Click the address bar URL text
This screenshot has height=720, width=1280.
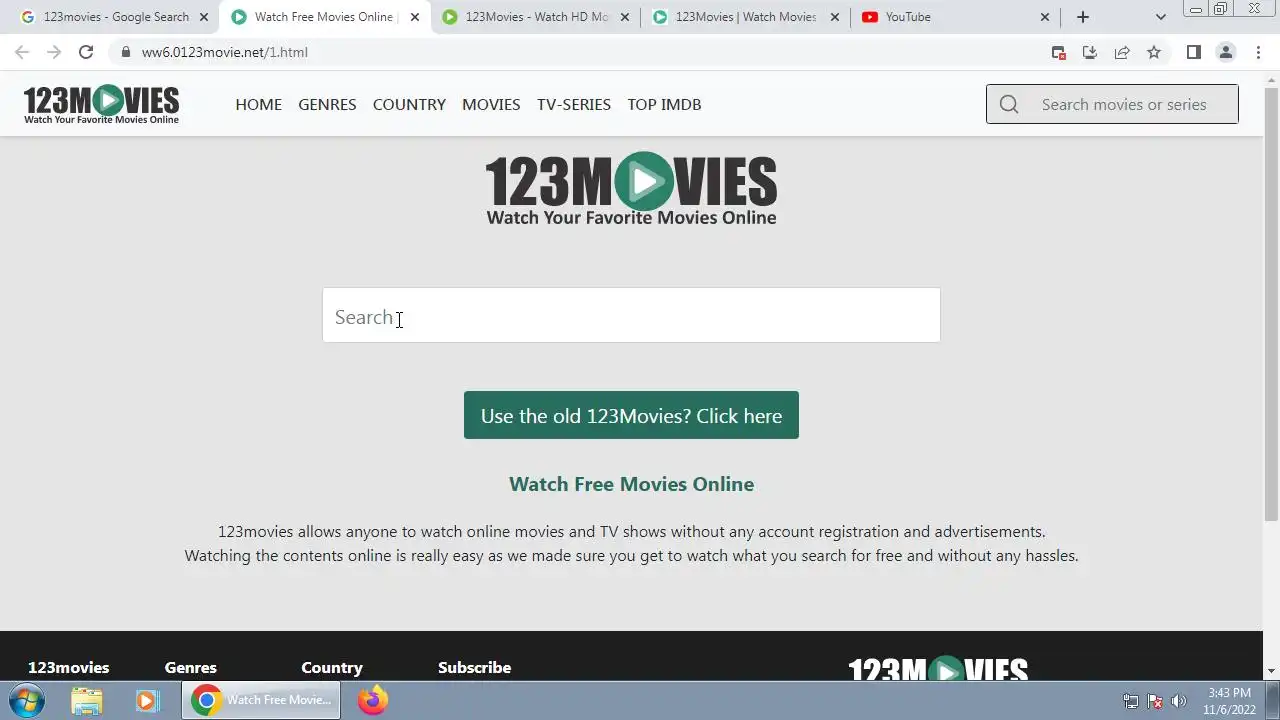(x=224, y=52)
